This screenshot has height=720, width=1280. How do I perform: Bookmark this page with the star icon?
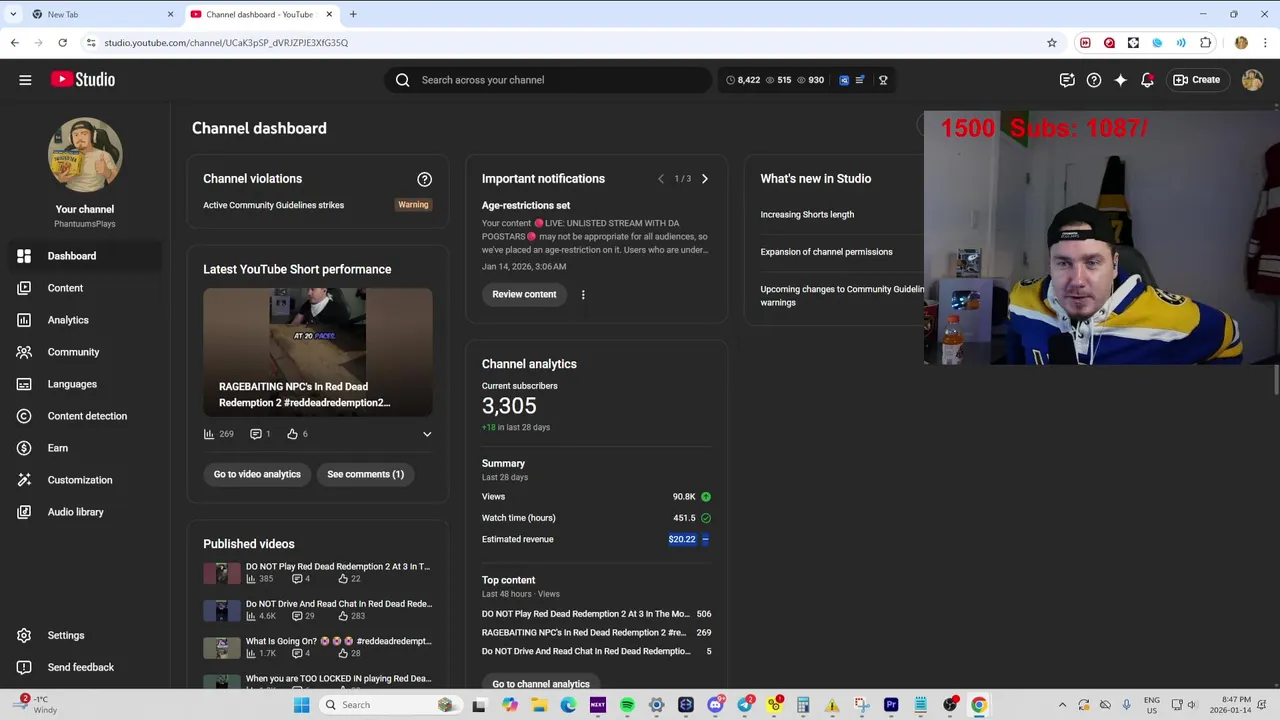coord(1052,43)
